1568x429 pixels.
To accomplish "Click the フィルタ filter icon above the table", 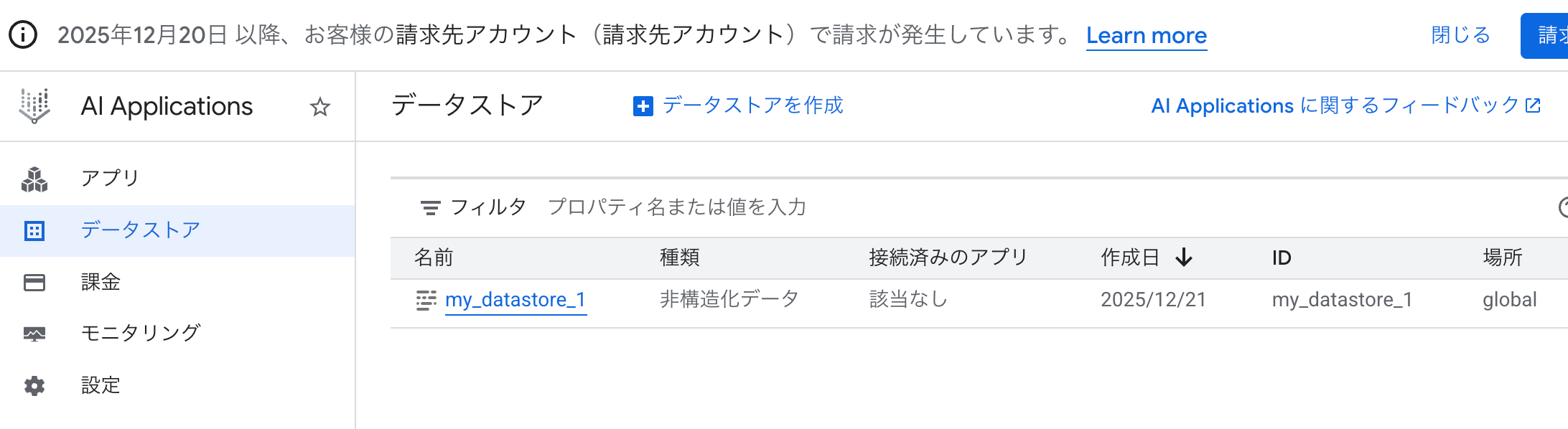I will (x=429, y=207).
